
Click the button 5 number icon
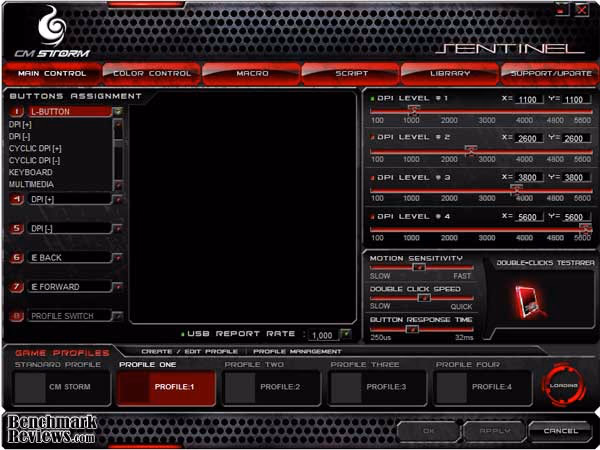pos(16,228)
